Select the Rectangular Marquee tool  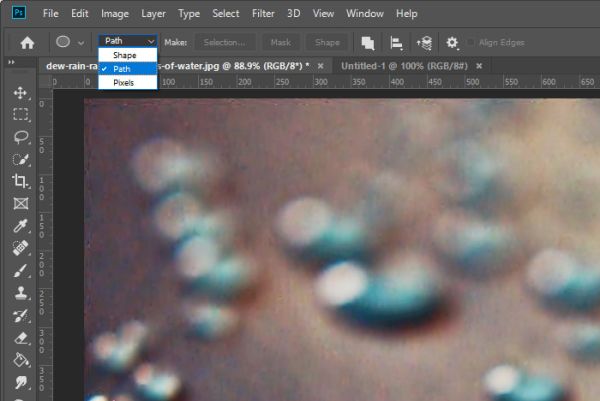(20, 114)
